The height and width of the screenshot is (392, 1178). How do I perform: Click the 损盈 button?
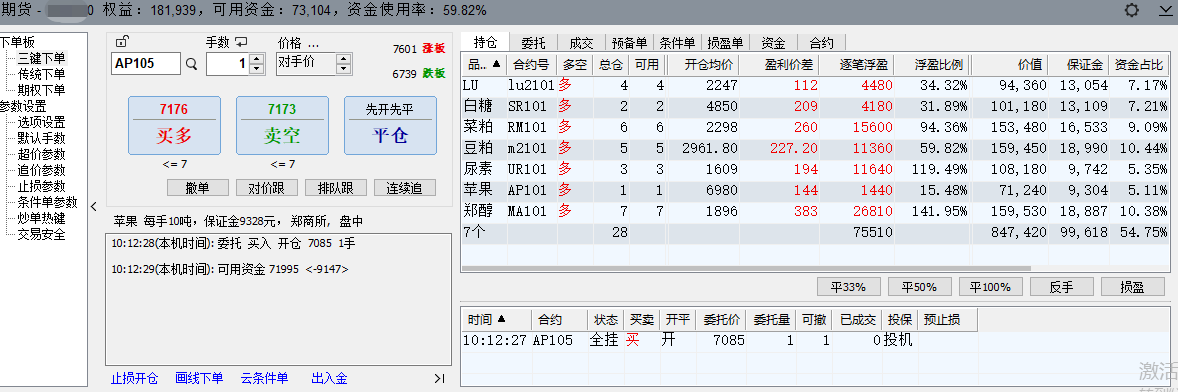[x=1132, y=287]
